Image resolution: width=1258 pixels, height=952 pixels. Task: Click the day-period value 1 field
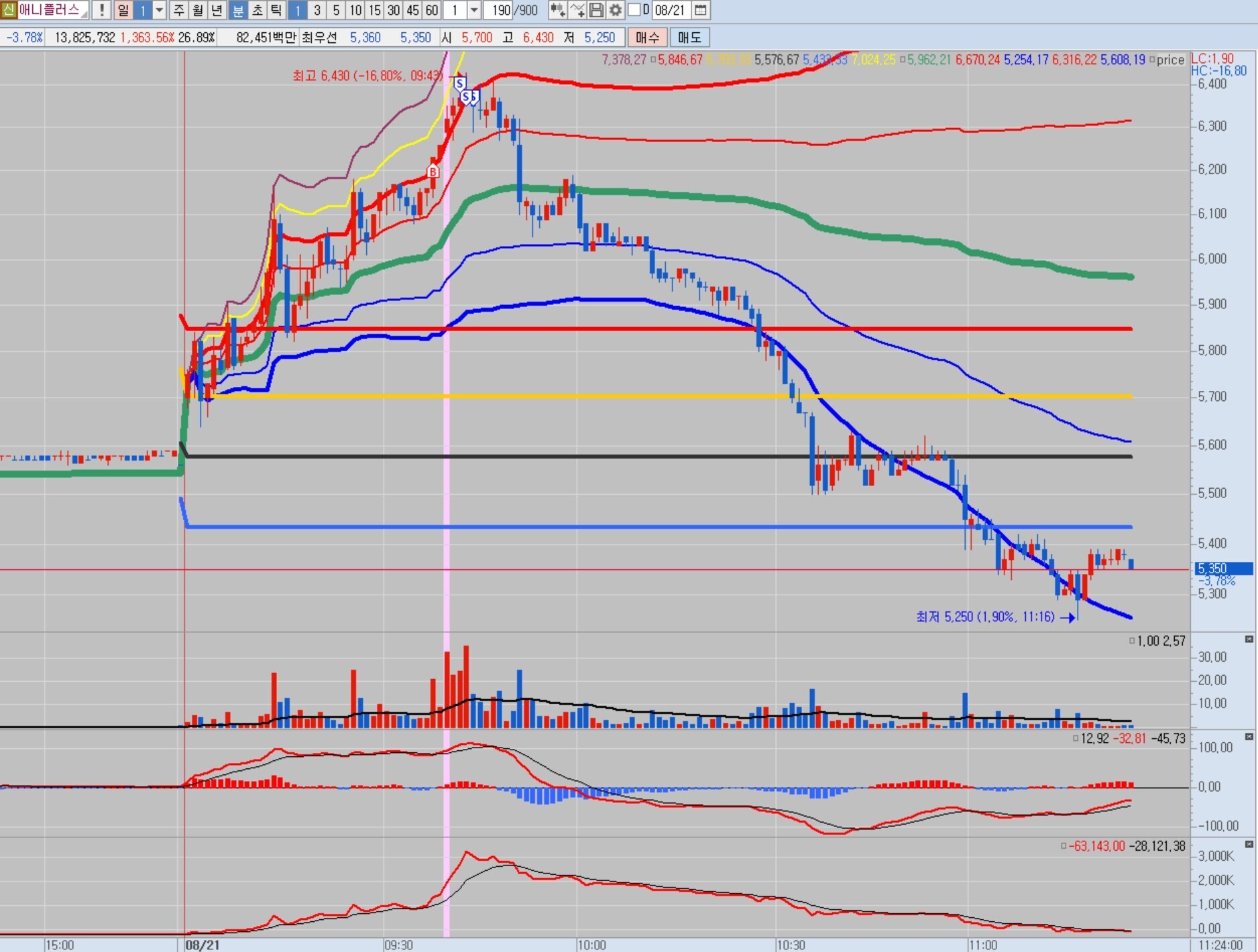click(143, 10)
